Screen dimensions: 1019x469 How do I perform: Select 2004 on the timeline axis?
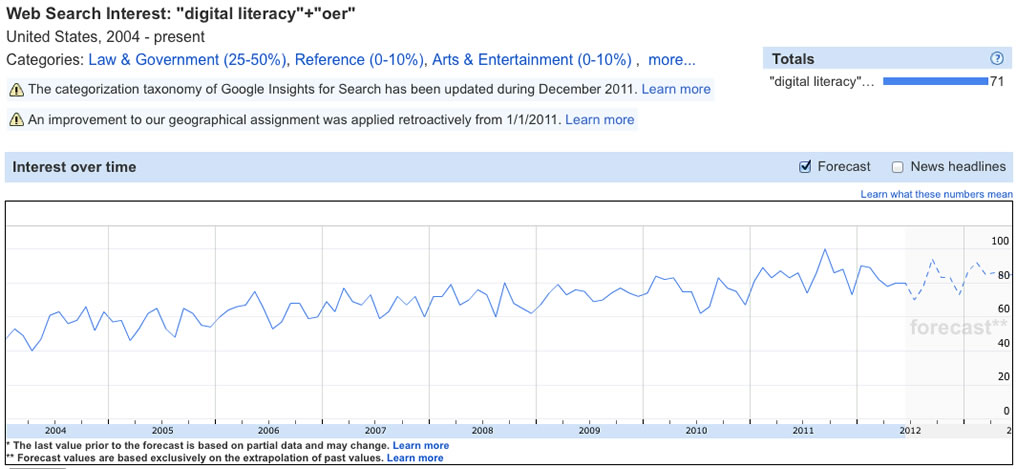[55, 431]
